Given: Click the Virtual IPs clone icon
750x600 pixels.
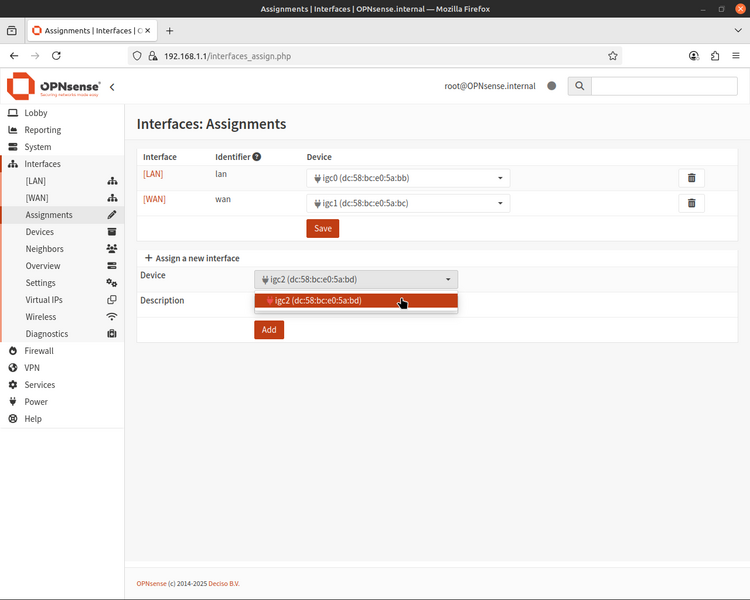Looking at the screenshot, I should (112, 300).
